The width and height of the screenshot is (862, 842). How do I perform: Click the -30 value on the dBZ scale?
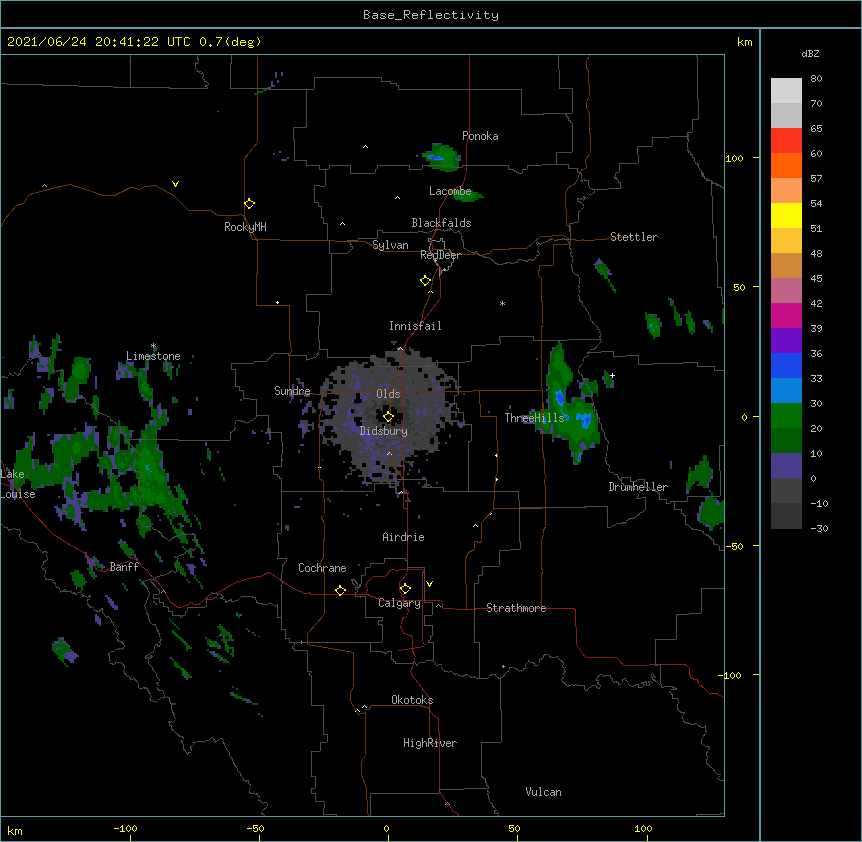(x=819, y=528)
